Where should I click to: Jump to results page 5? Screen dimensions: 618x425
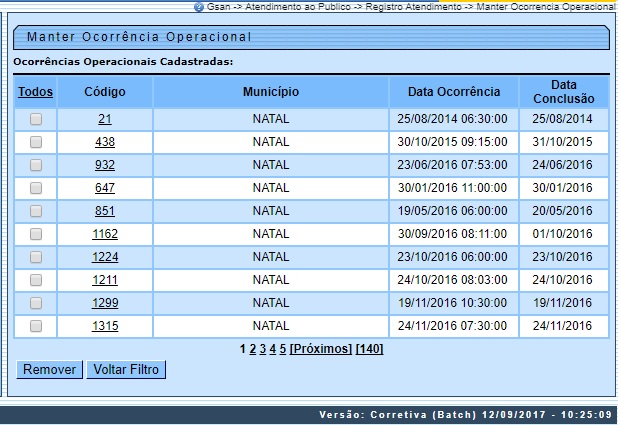283,349
